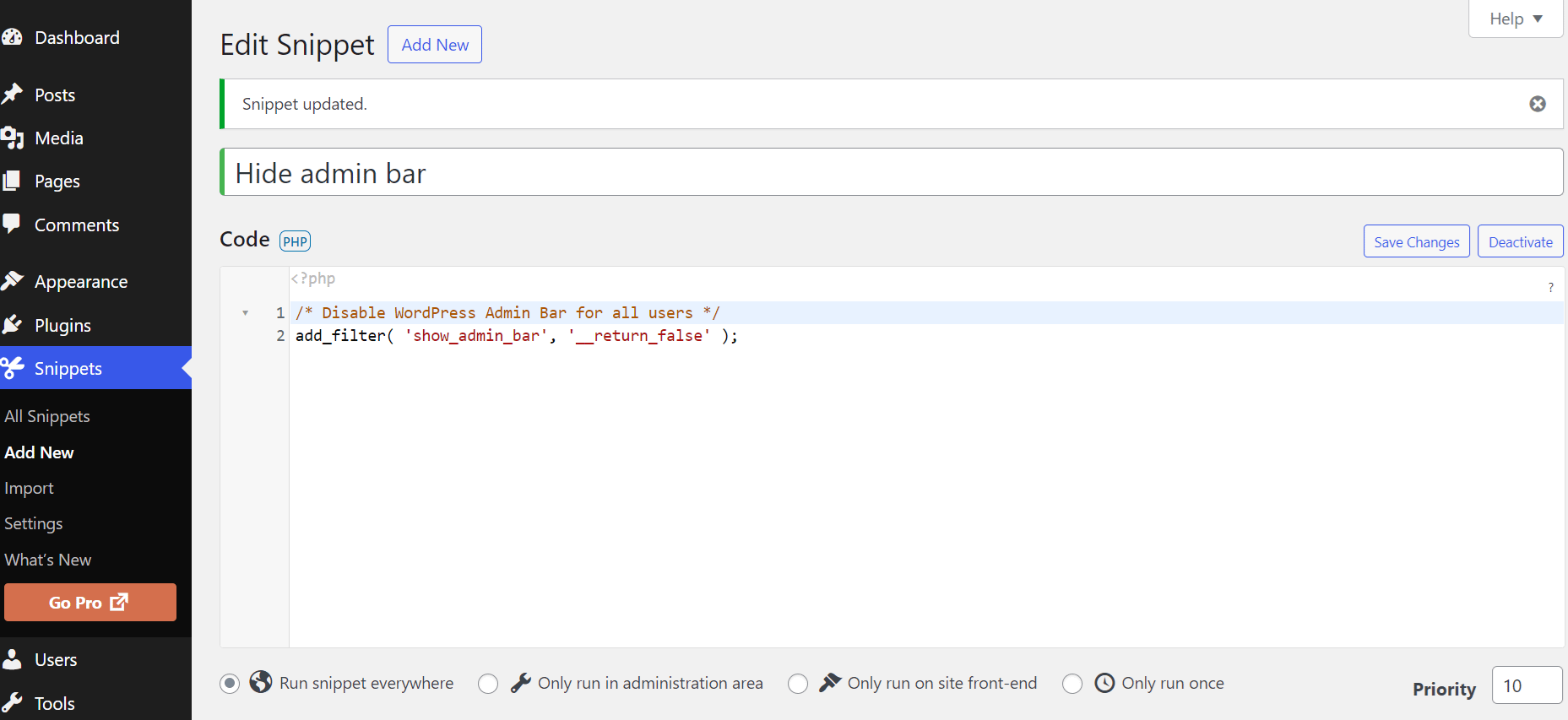Open Snippets Settings submenu link

click(34, 523)
